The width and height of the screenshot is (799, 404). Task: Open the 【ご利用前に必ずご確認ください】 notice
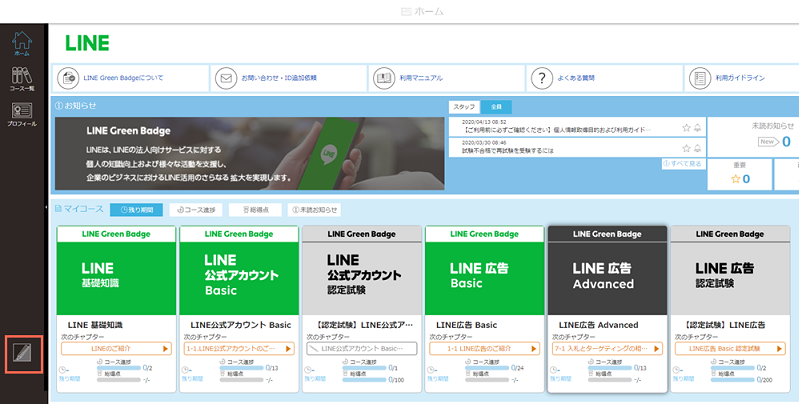(x=556, y=130)
